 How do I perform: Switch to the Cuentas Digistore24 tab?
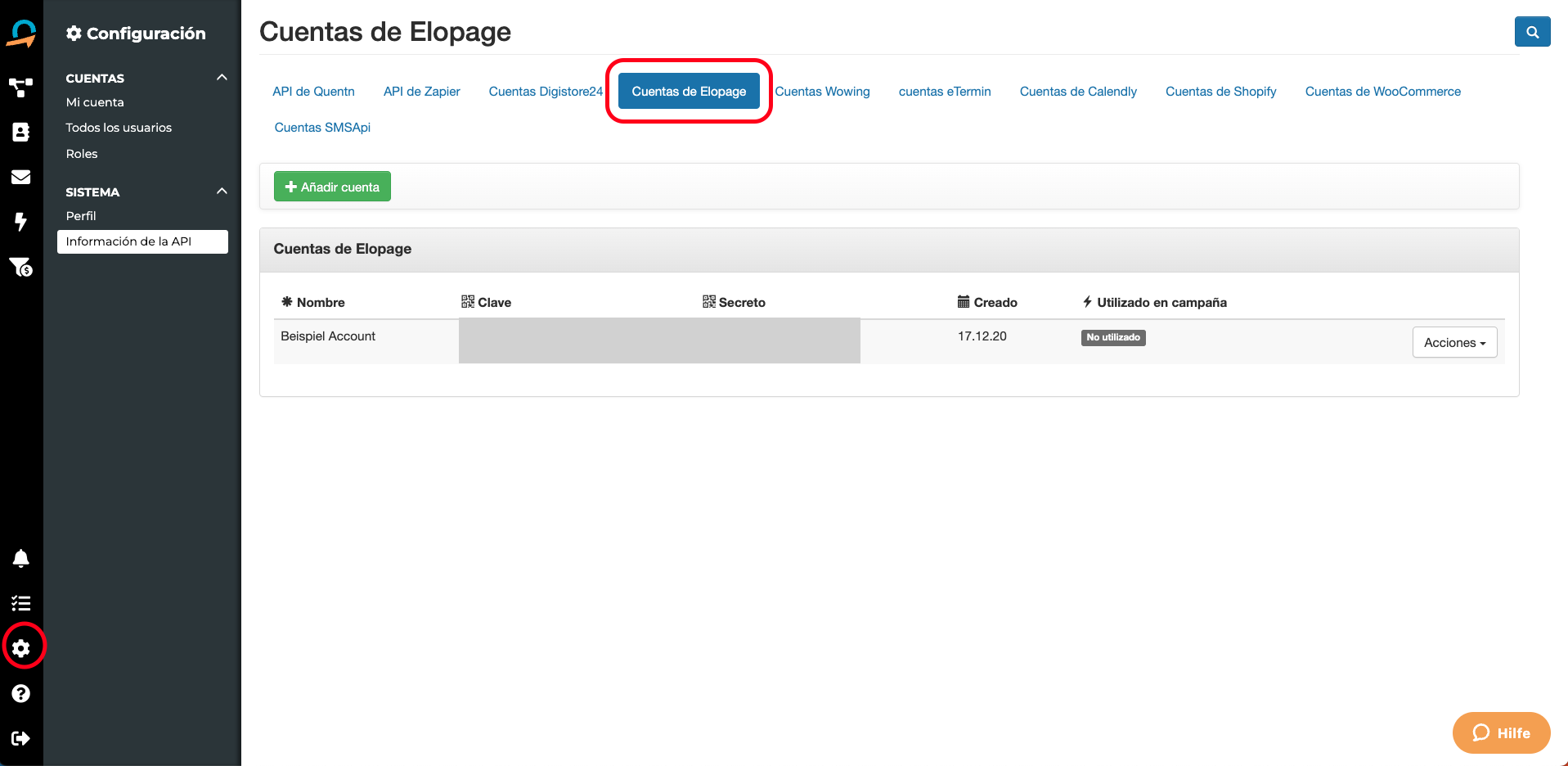coord(546,91)
